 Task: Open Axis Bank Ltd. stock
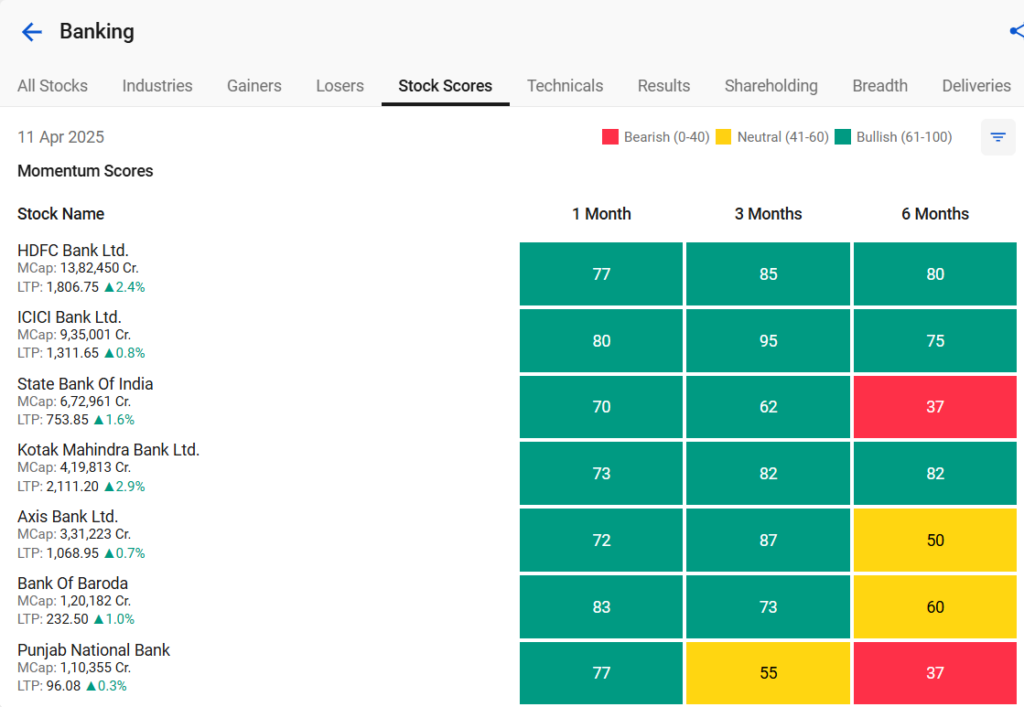pyautogui.click(x=67, y=516)
